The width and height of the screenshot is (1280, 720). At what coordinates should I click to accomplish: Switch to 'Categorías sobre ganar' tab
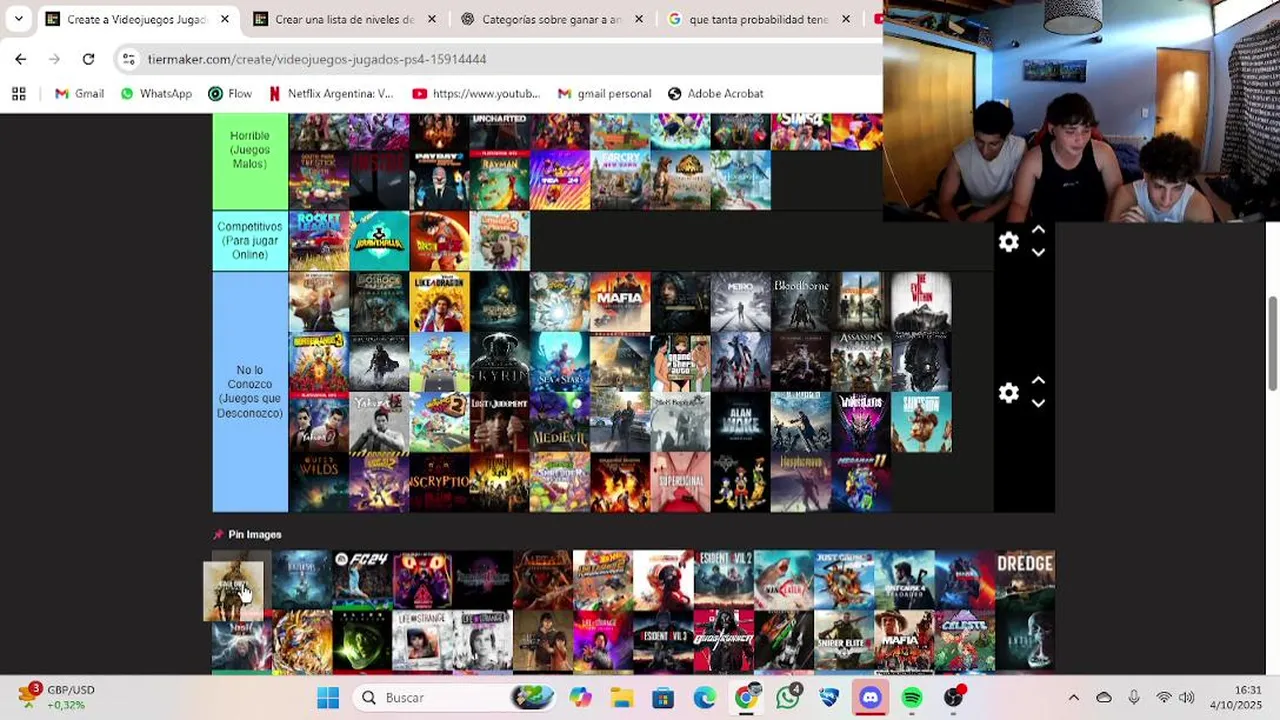552,19
